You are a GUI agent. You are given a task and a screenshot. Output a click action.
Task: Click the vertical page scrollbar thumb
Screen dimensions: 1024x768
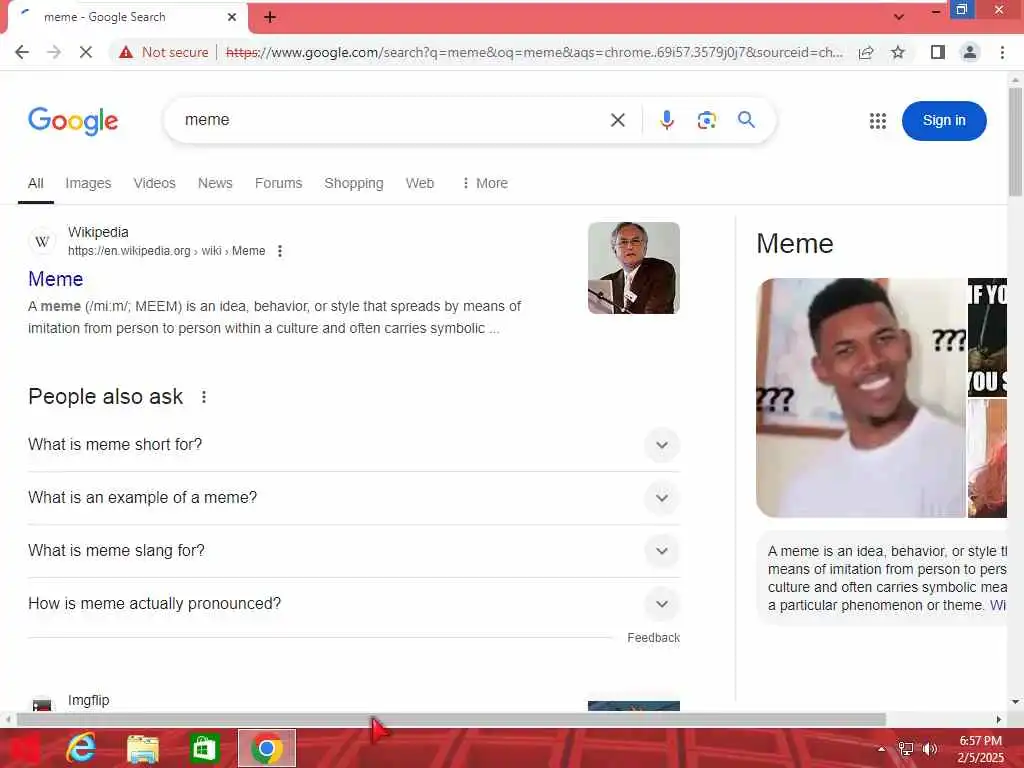click(1015, 141)
